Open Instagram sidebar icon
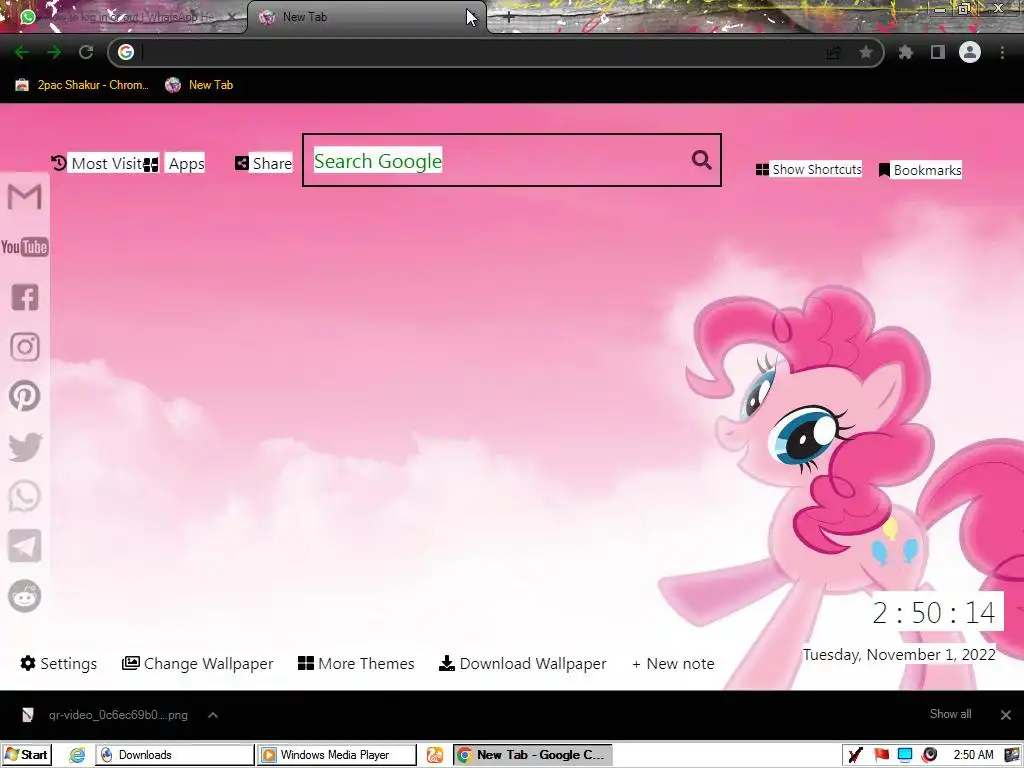 (x=25, y=347)
